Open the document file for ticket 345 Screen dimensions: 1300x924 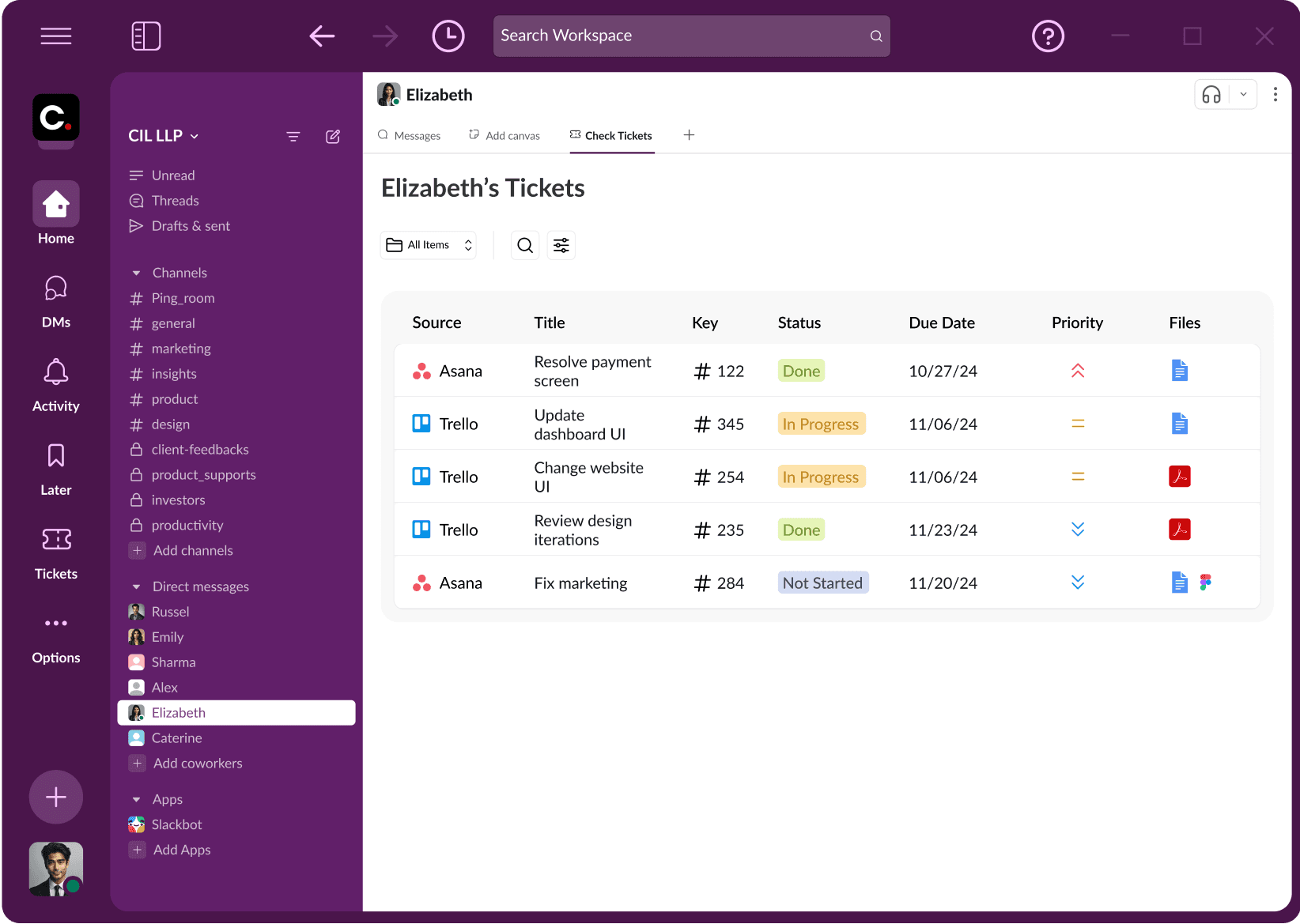tap(1180, 424)
